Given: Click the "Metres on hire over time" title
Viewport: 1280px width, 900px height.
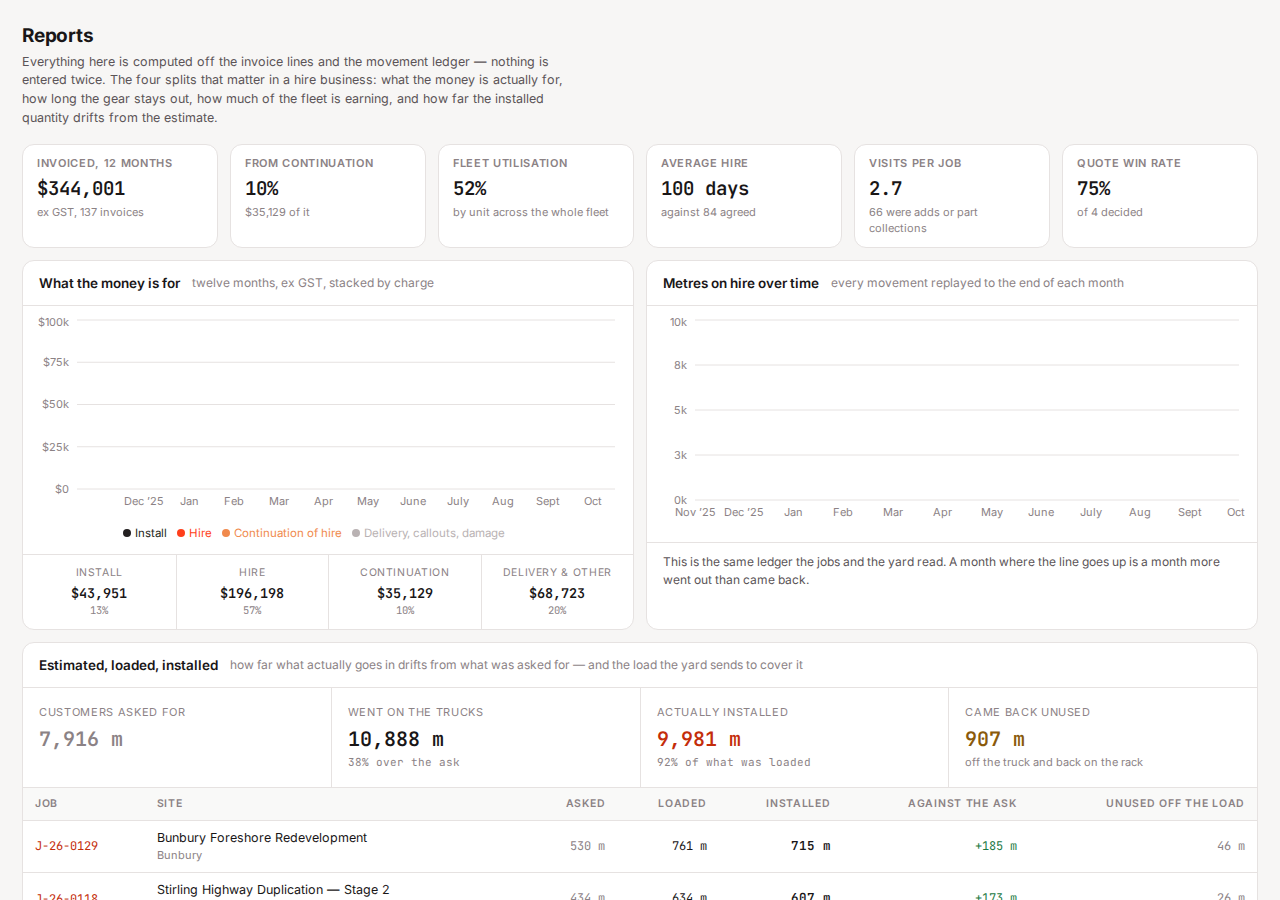Looking at the screenshot, I should [x=741, y=283].
